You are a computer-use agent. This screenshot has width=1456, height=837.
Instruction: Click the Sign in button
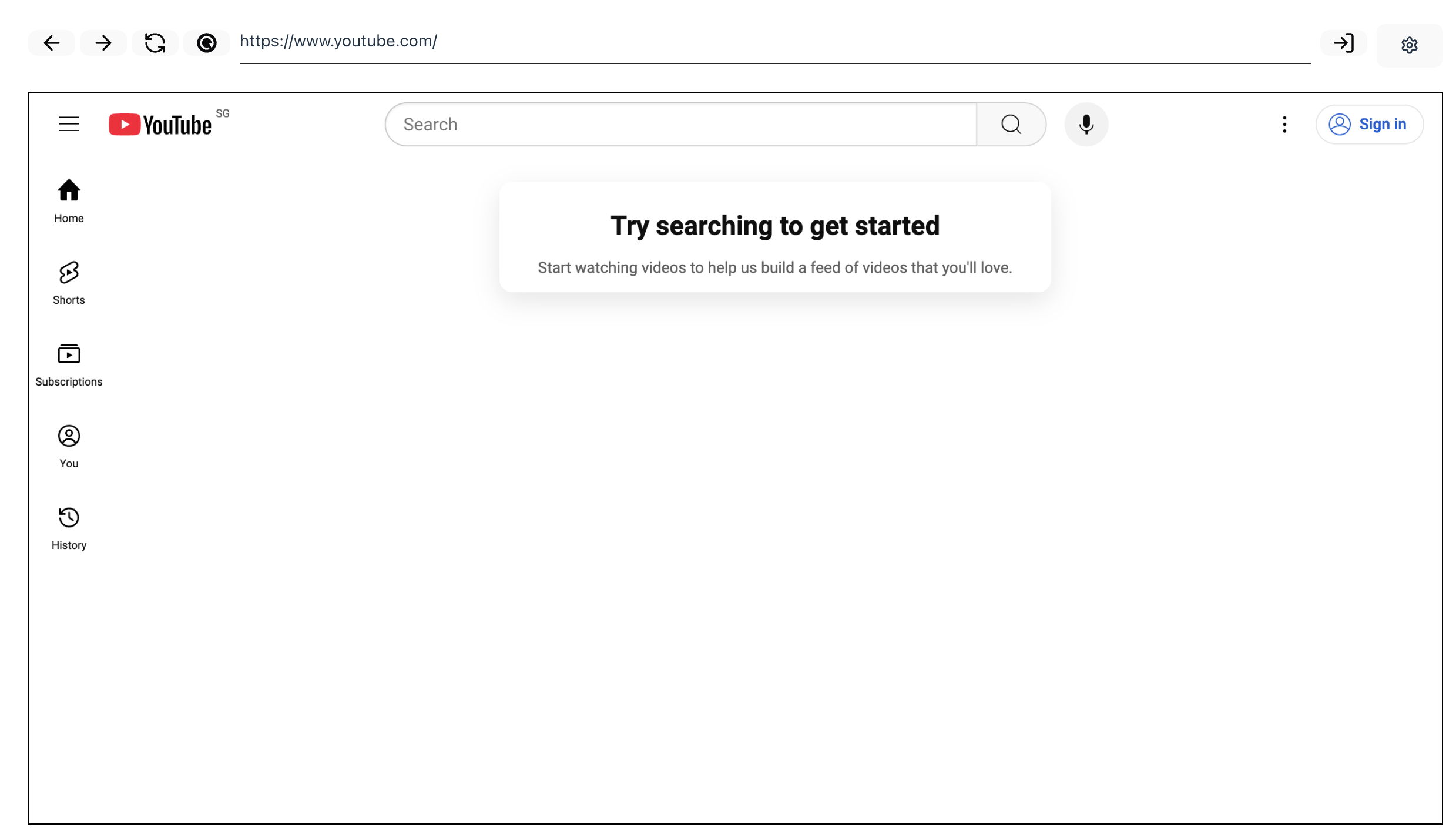(1368, 124)
